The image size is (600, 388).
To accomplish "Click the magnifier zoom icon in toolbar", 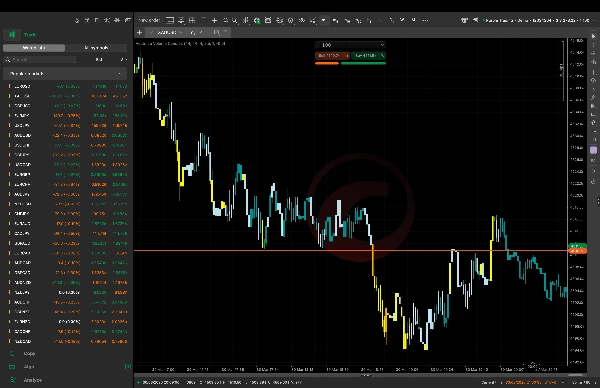I will click(235, 21).
